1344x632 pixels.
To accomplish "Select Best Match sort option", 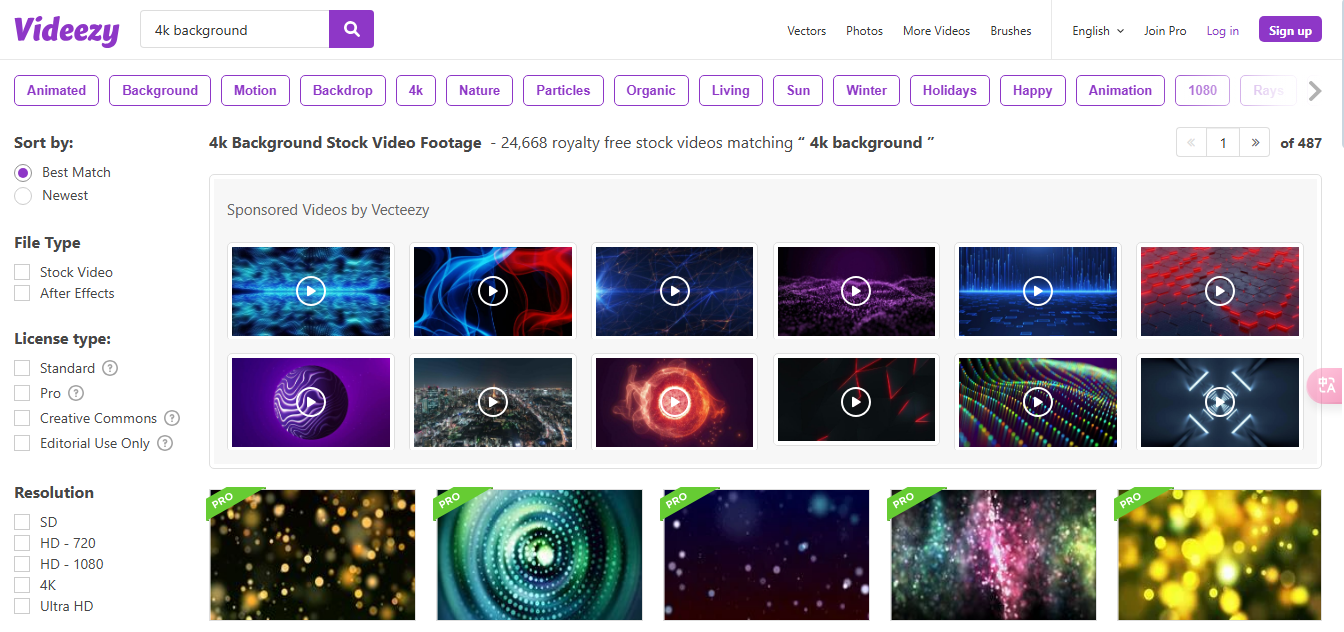I will coord(23,172).
